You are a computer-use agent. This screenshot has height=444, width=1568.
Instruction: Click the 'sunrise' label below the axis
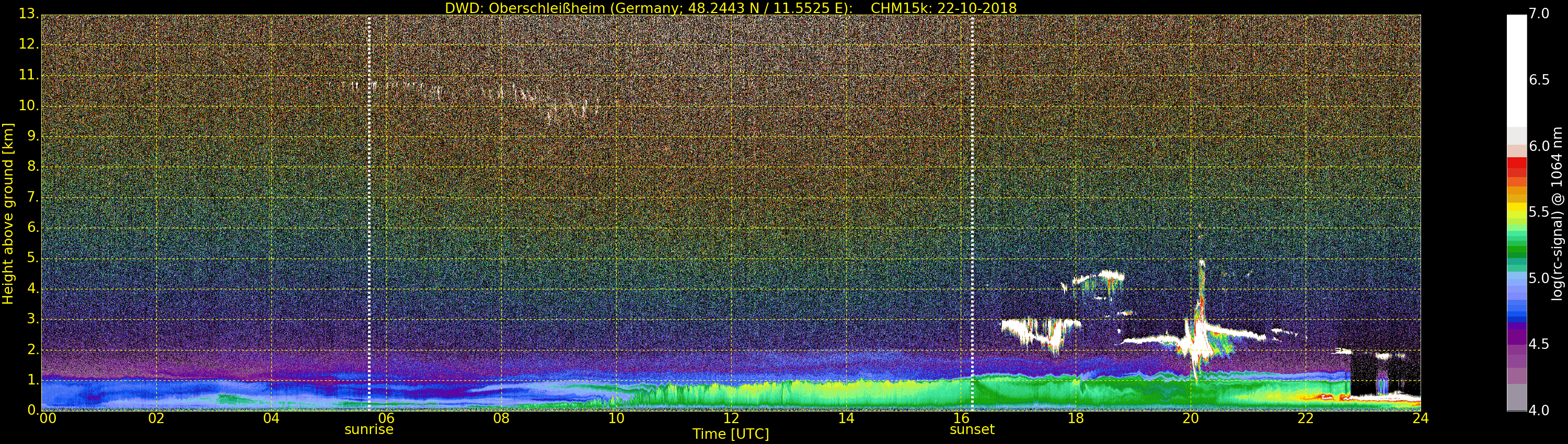point(369,429)
